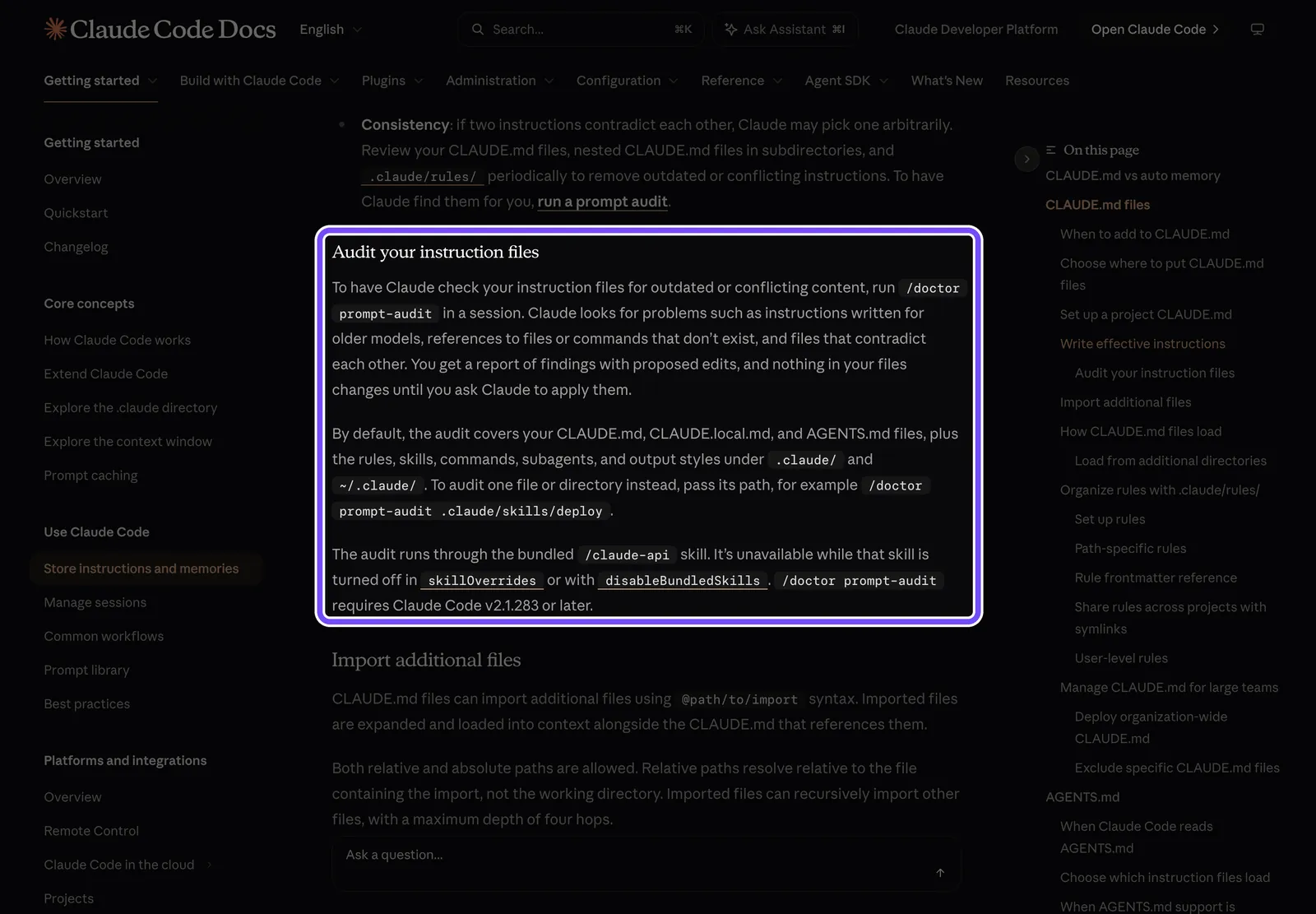Click the Claude Code Docs starburst logo
1316x914 pixels.
(55, 29)
